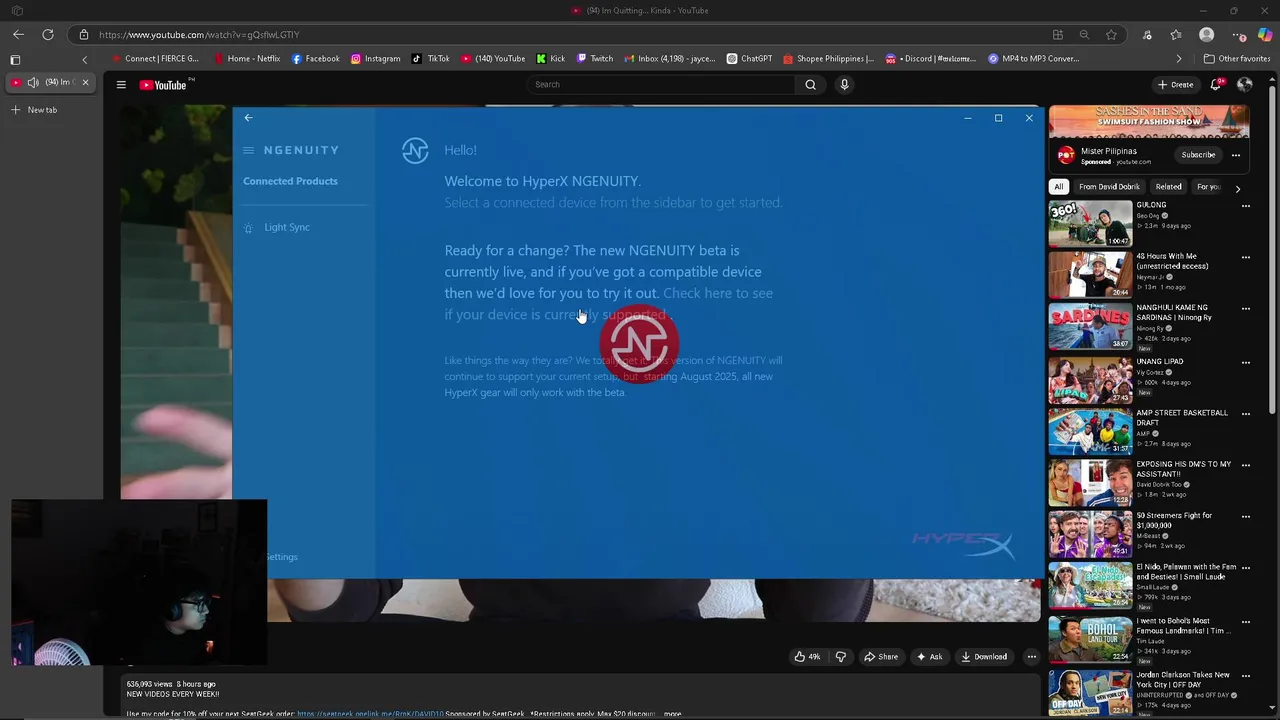
Task: Close the YouTube vertical tab
Action: click(85, 82)
